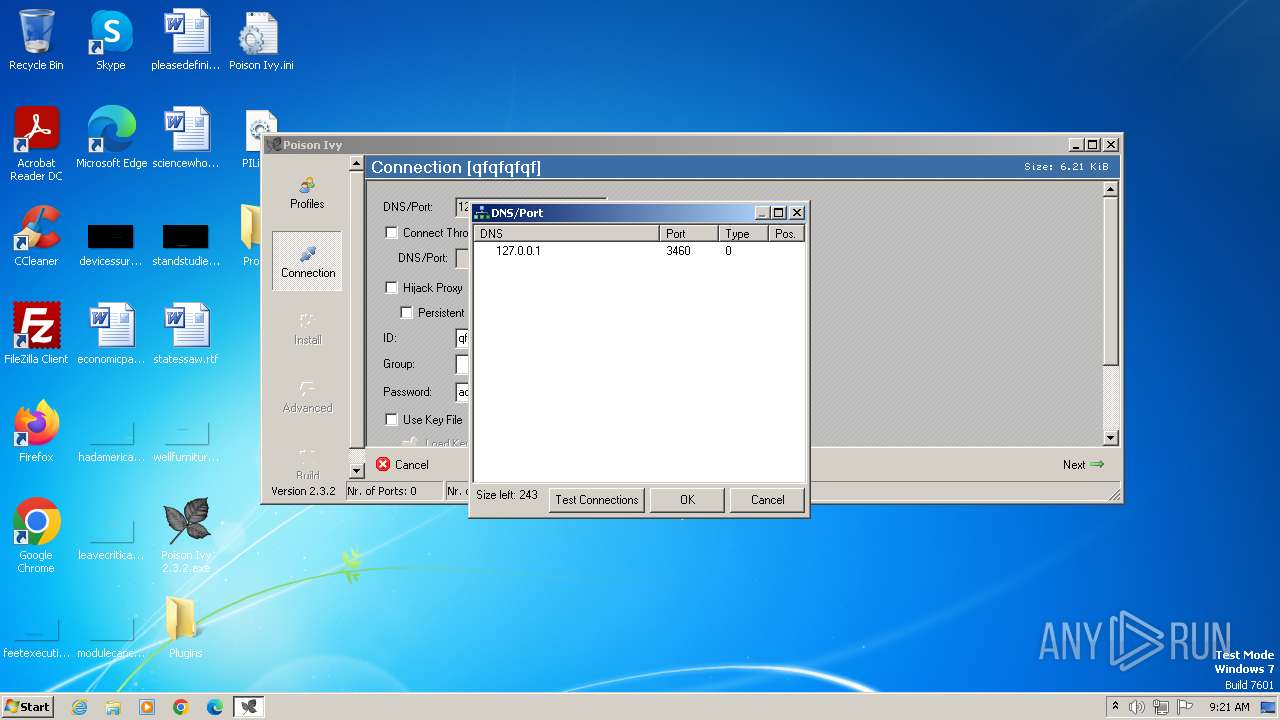
Task: Open the Install section in sidebar
Action: (x=307, y=329)
